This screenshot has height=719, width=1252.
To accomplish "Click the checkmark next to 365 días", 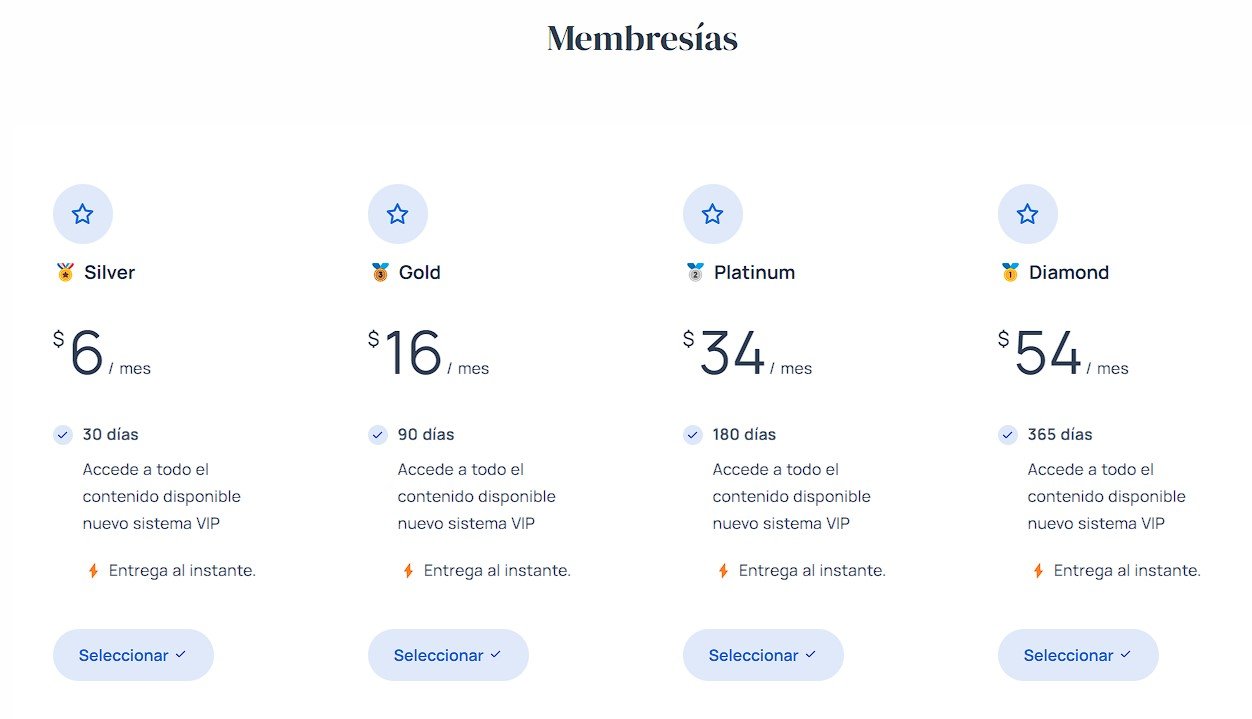I will tap(1008, 435).
